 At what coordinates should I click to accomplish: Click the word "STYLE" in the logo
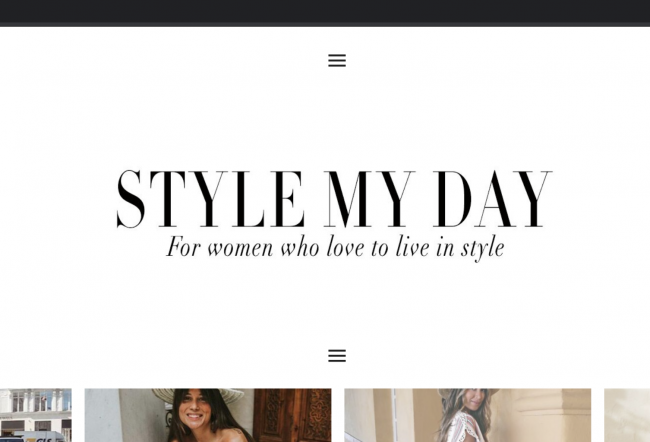[x=211, y=199]
